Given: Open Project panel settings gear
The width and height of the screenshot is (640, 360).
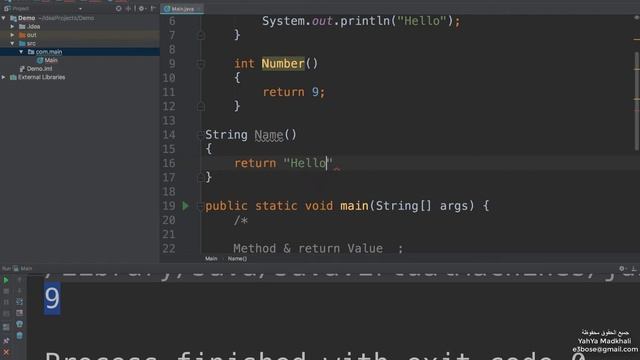Looking at the screenshot, I should click(142, 8).
